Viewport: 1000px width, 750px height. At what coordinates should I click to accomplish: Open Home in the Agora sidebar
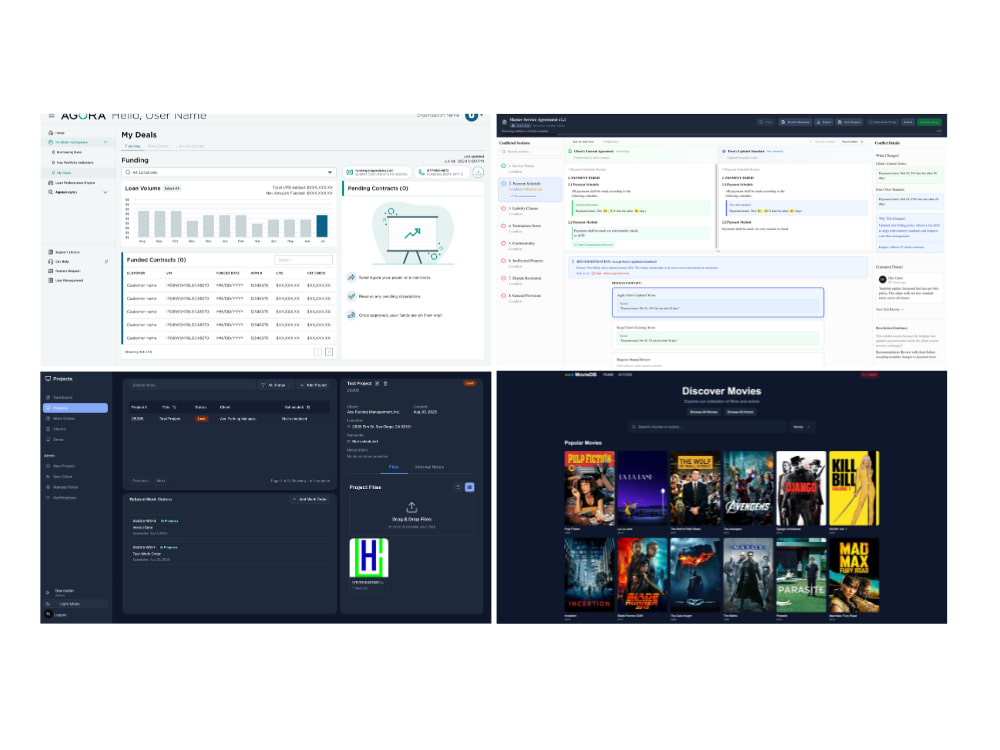[x=57, y=133]
